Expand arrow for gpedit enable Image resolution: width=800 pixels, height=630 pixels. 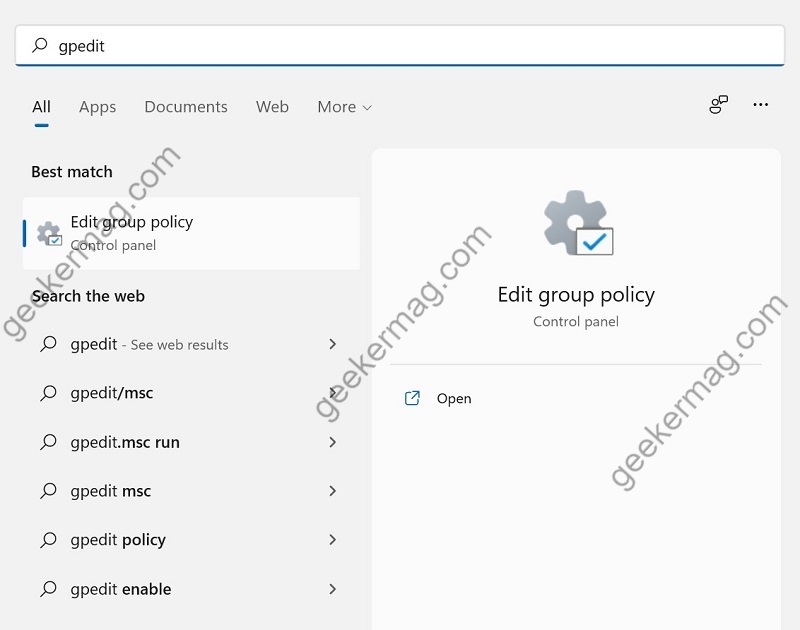333,589
